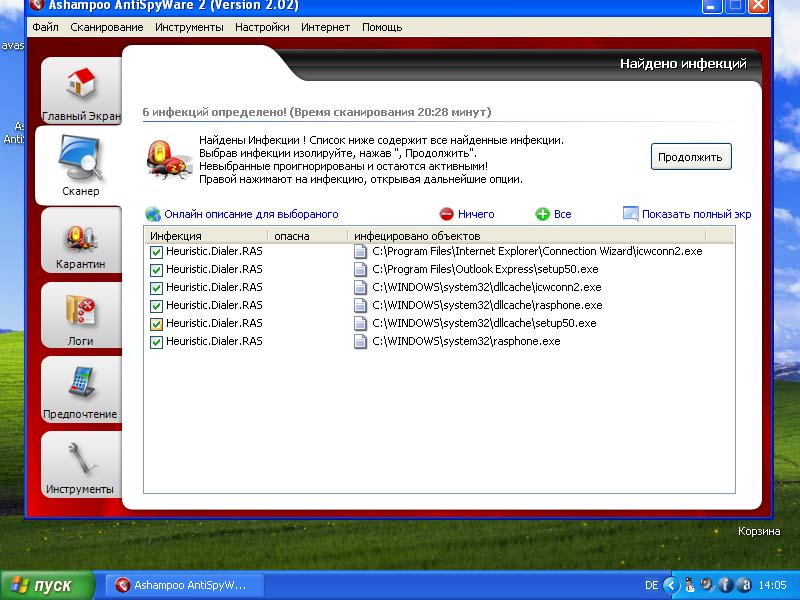The width and height of the screenshot is (800, 600).
Task: Open the Помощь menu
Action: (x=382, y=27)
